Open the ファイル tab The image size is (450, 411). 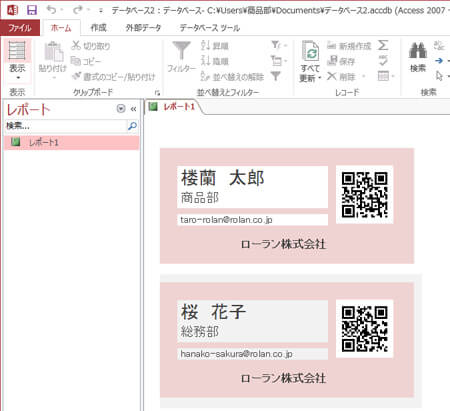point(20,28)
